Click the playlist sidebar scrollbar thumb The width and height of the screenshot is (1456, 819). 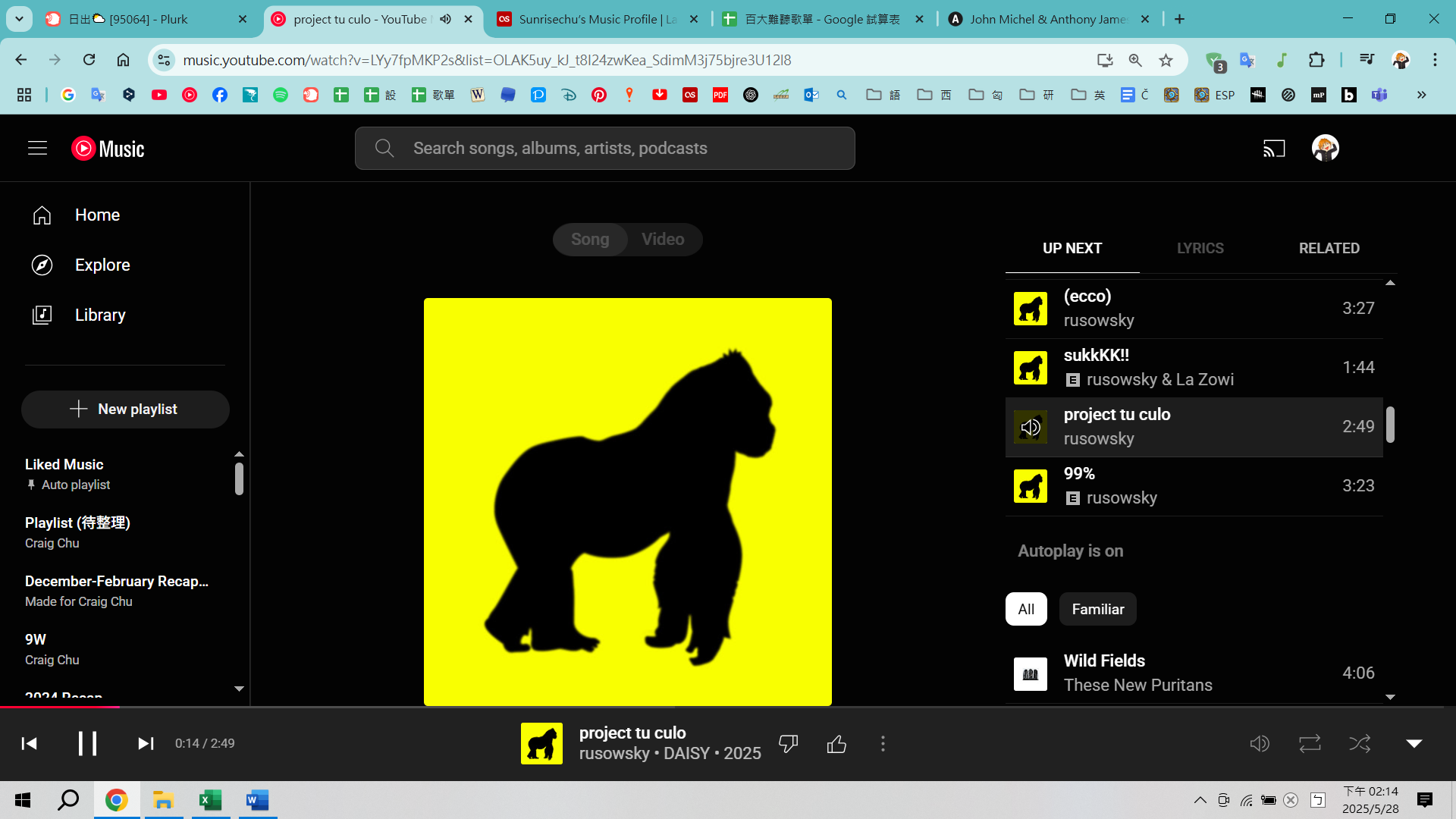[x=239, y=479]
